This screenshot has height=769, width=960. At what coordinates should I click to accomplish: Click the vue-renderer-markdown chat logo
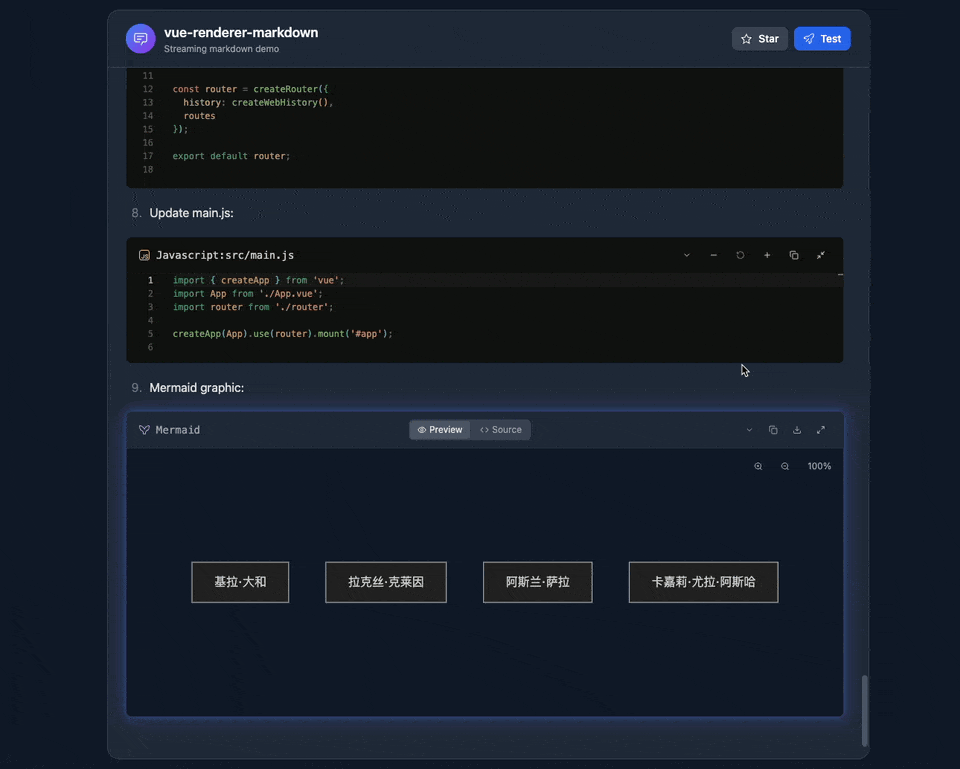[x=141, y=39]
